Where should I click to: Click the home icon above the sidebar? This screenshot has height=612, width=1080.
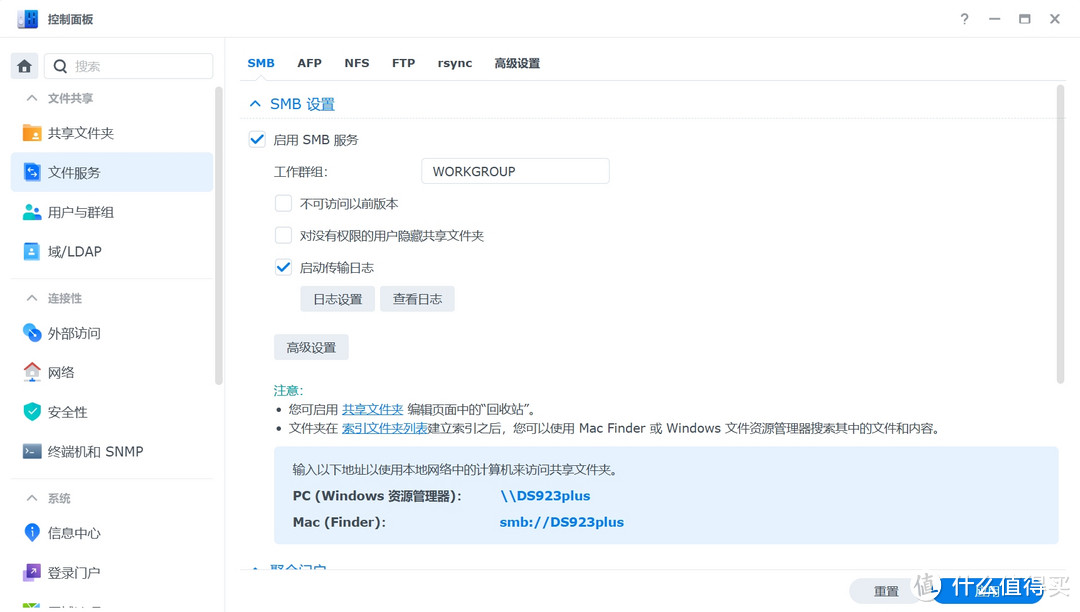[23, 65]
